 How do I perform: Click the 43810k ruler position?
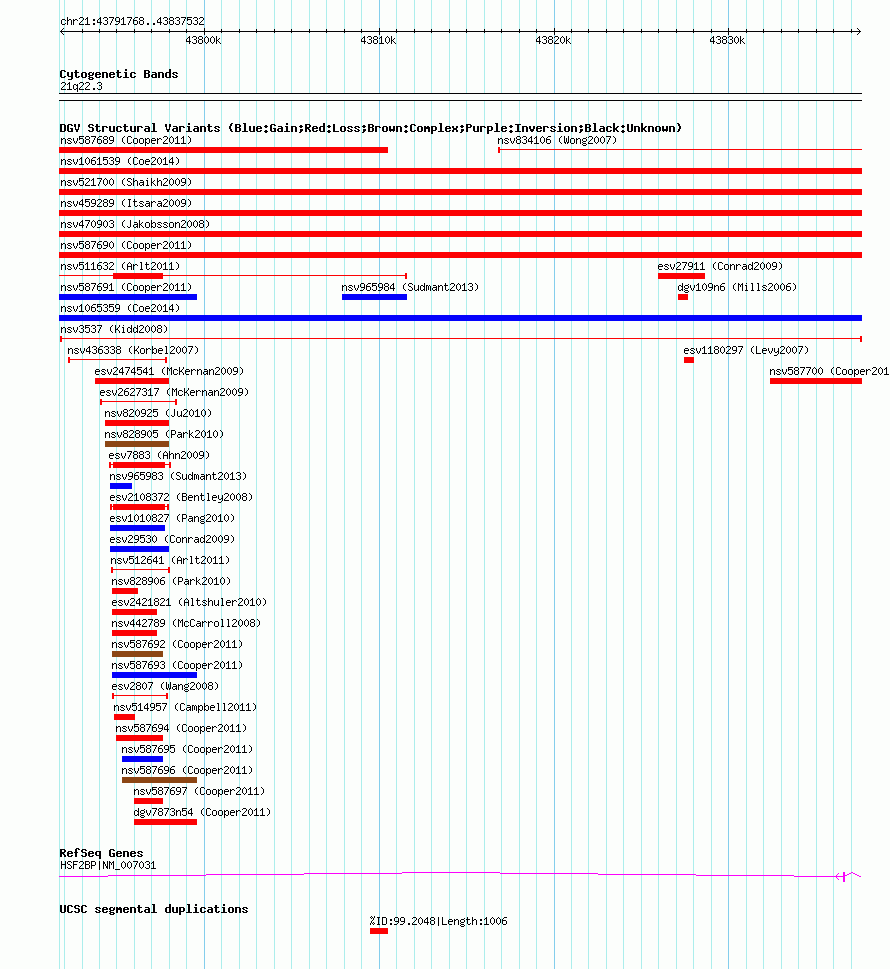(378, 40)
